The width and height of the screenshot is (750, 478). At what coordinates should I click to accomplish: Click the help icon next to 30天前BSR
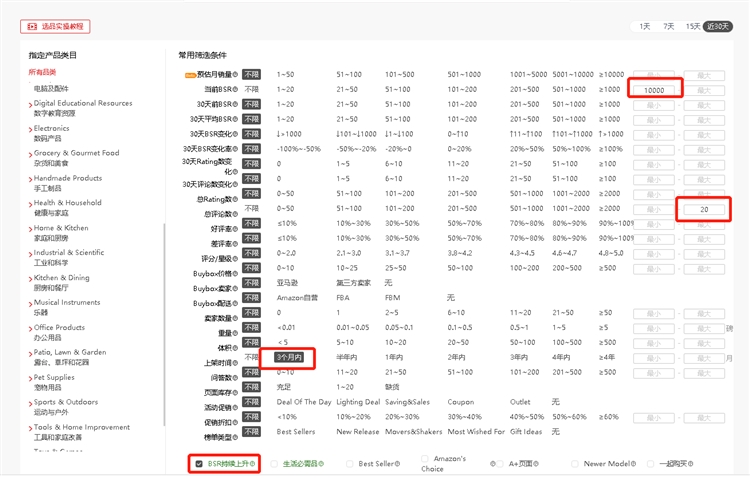[x=235, y=104]
